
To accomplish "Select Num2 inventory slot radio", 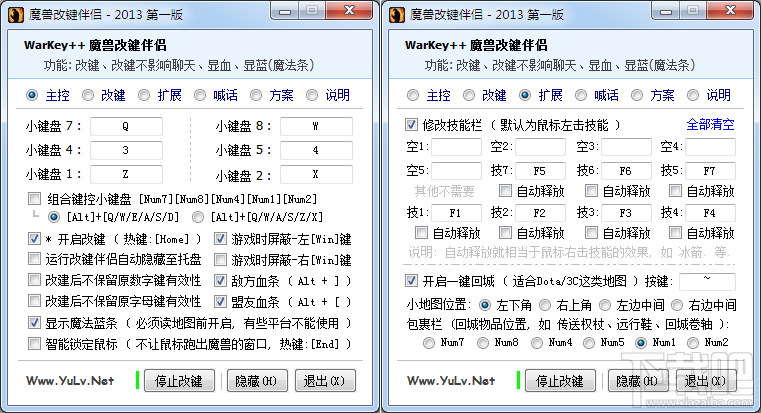I will tap(693, 343).
